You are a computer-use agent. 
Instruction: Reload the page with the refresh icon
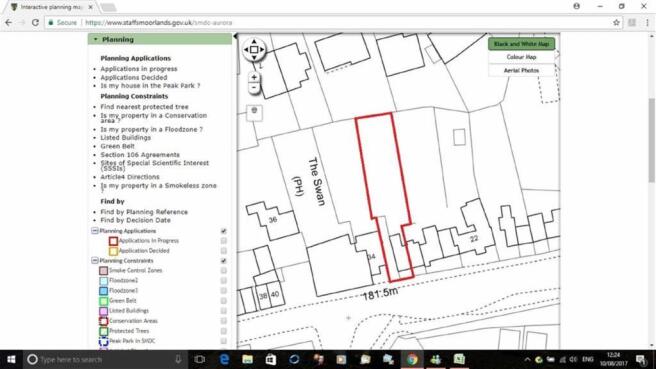(x=36, y=23)
